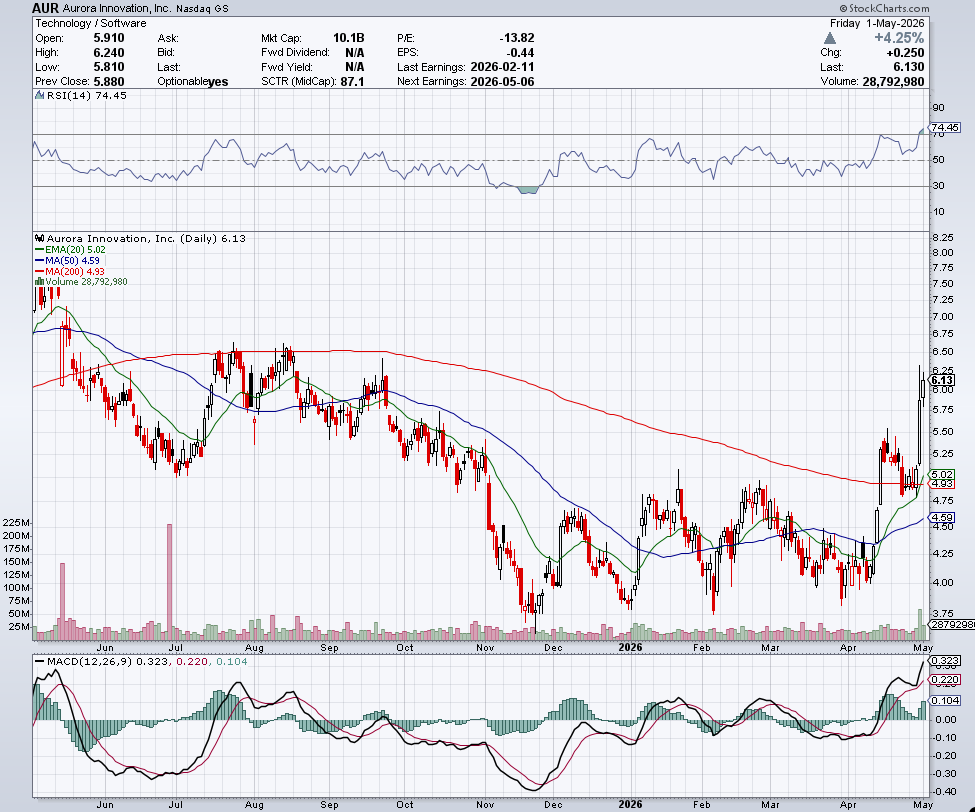This screenshot has width=975, height=812.
Task: Click the Open price 5.910
Action: click(x=109, y=38)
